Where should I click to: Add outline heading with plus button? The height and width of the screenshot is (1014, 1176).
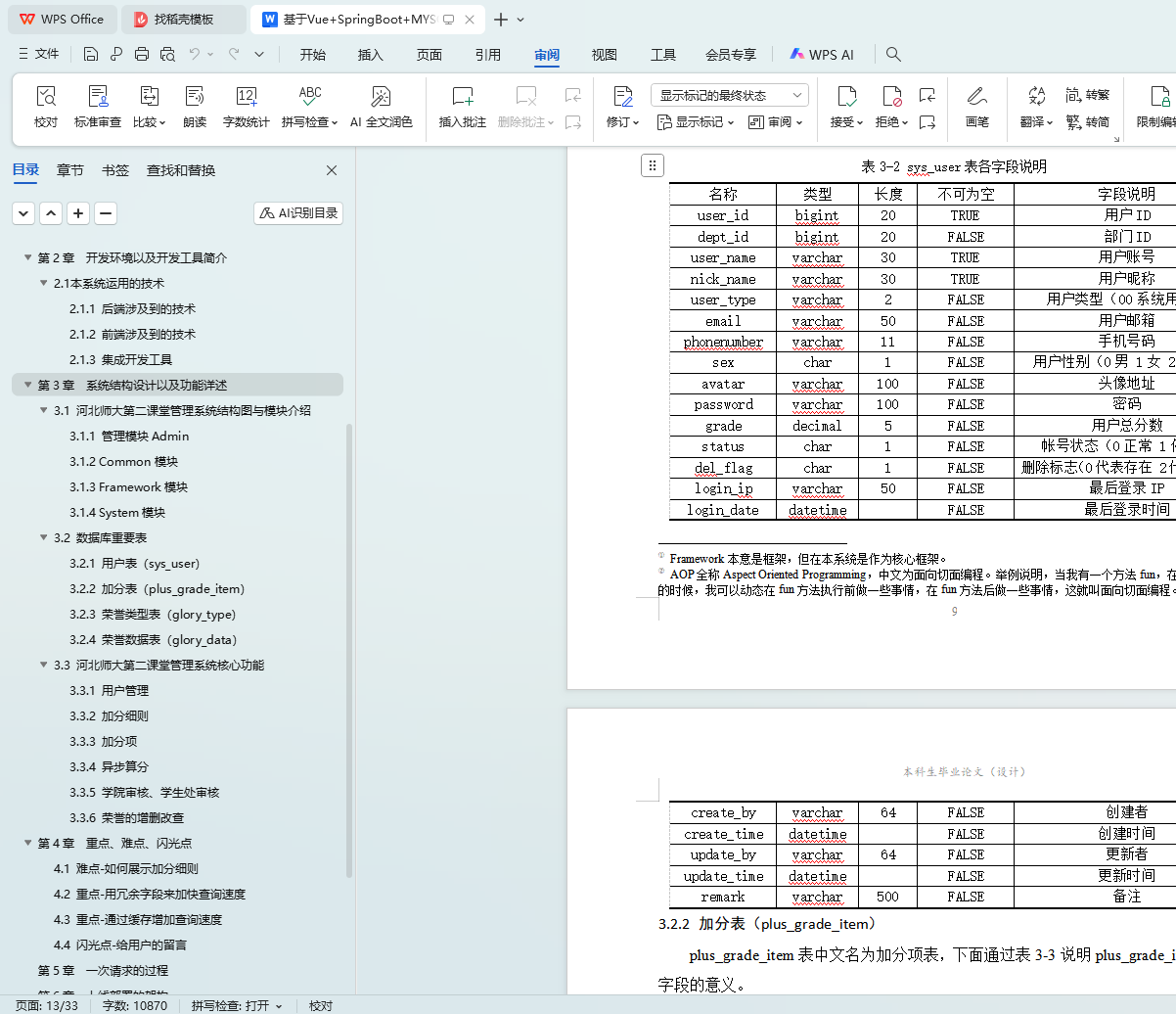coord(78,212)
